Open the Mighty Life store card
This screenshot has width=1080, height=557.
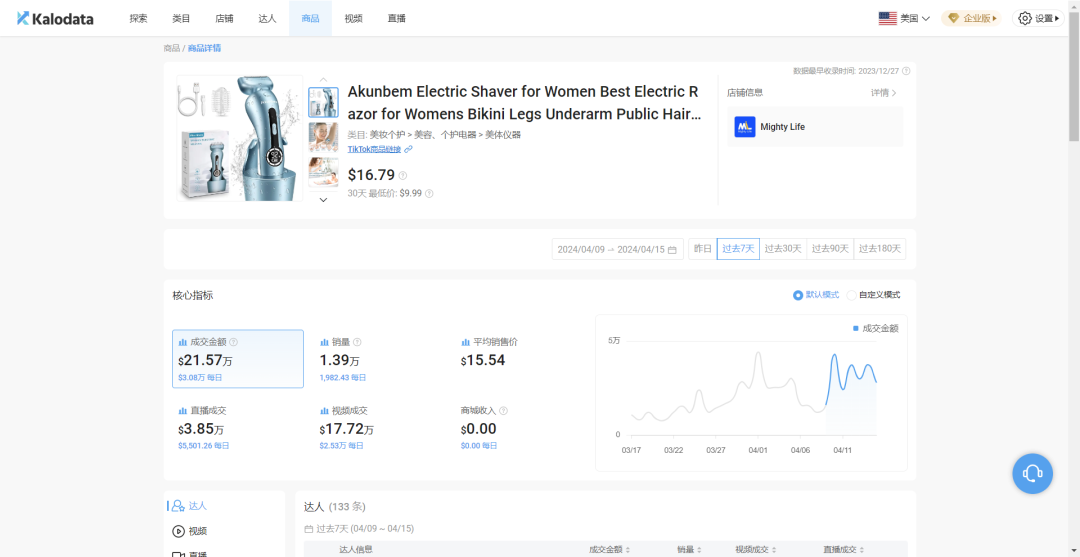(x=815, y=127)
